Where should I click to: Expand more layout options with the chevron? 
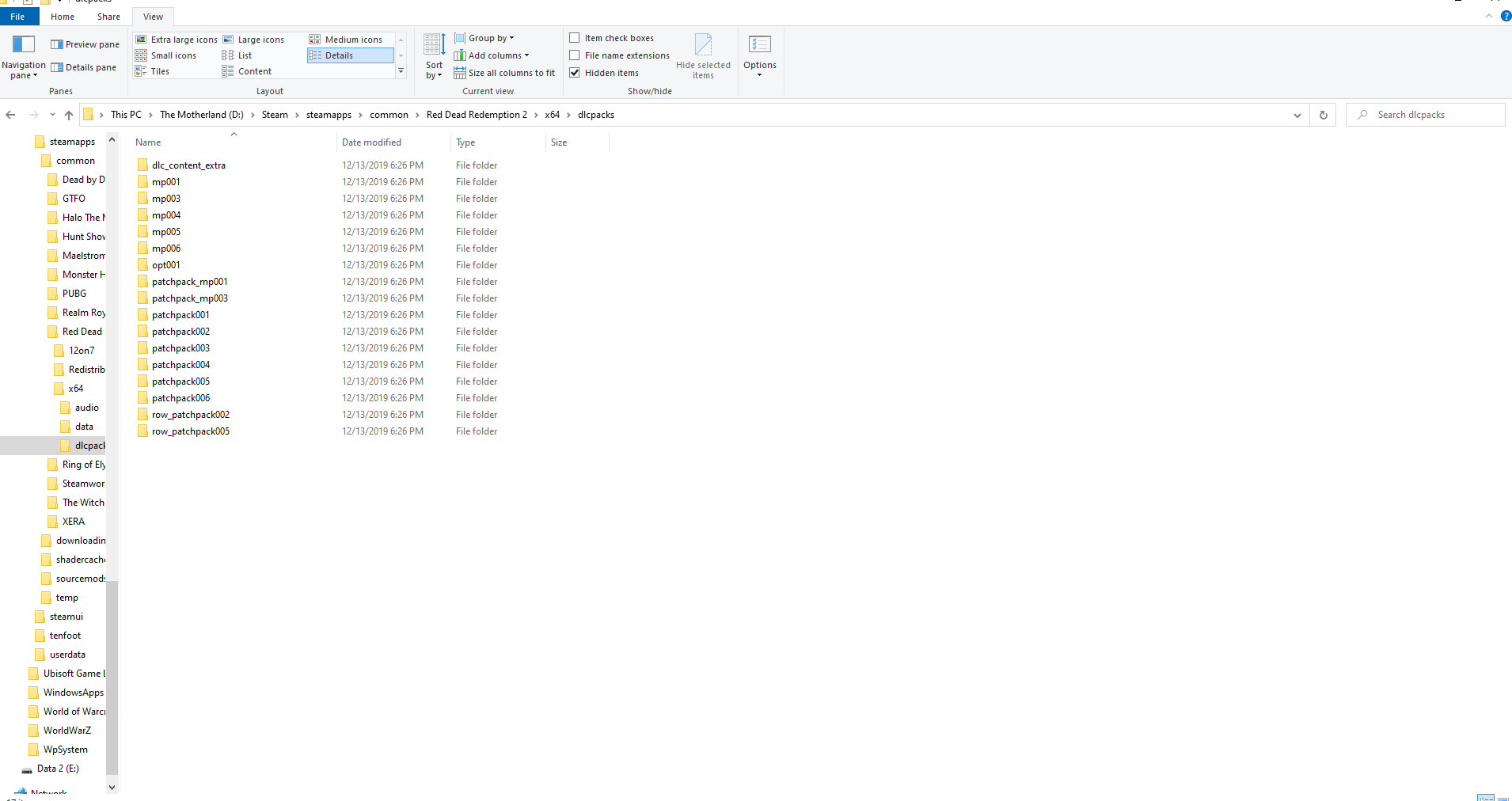pyautogui.click(x=401, y=70)
